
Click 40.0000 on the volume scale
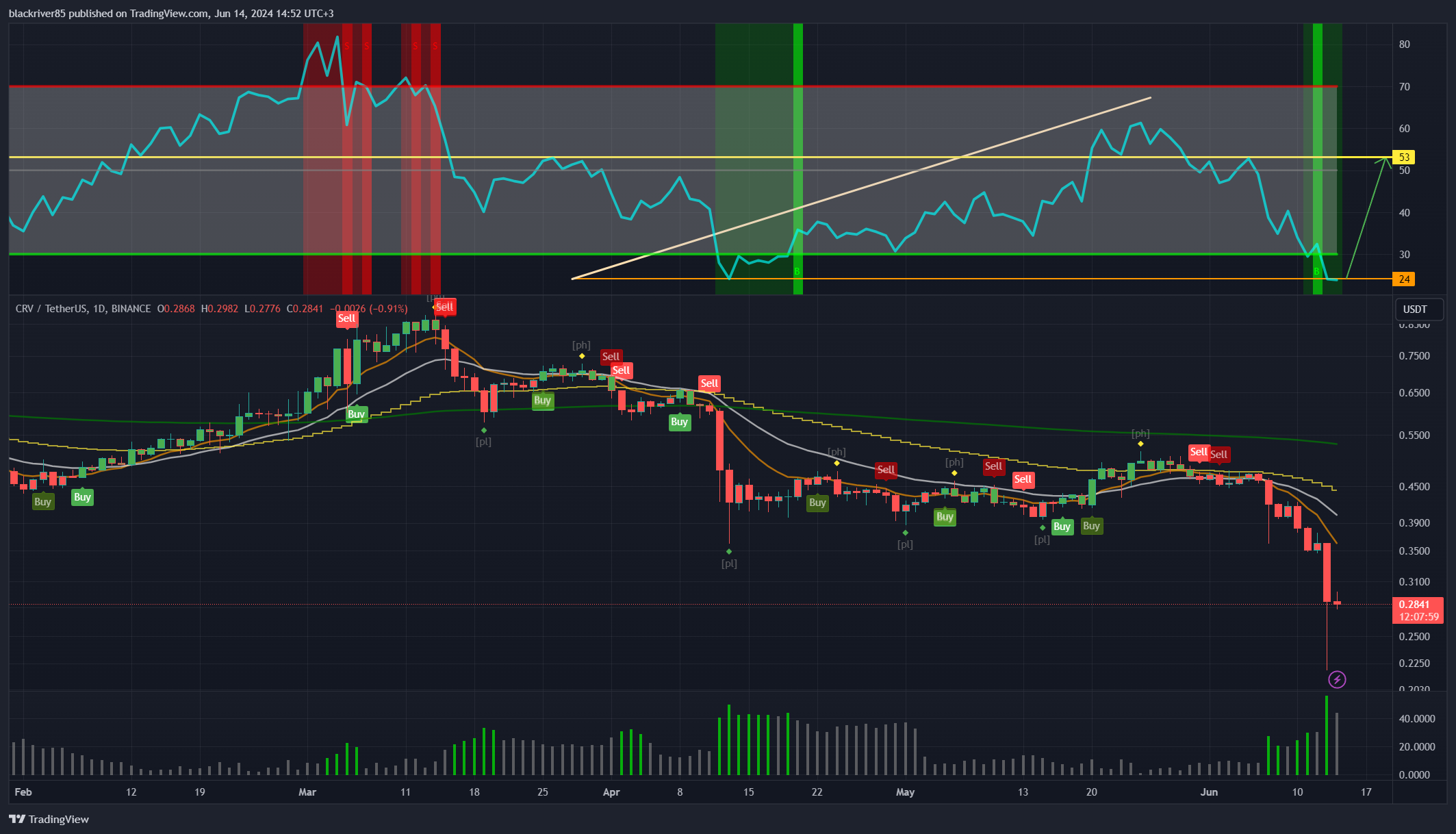pyautogui.click(x=1417, y=719)
